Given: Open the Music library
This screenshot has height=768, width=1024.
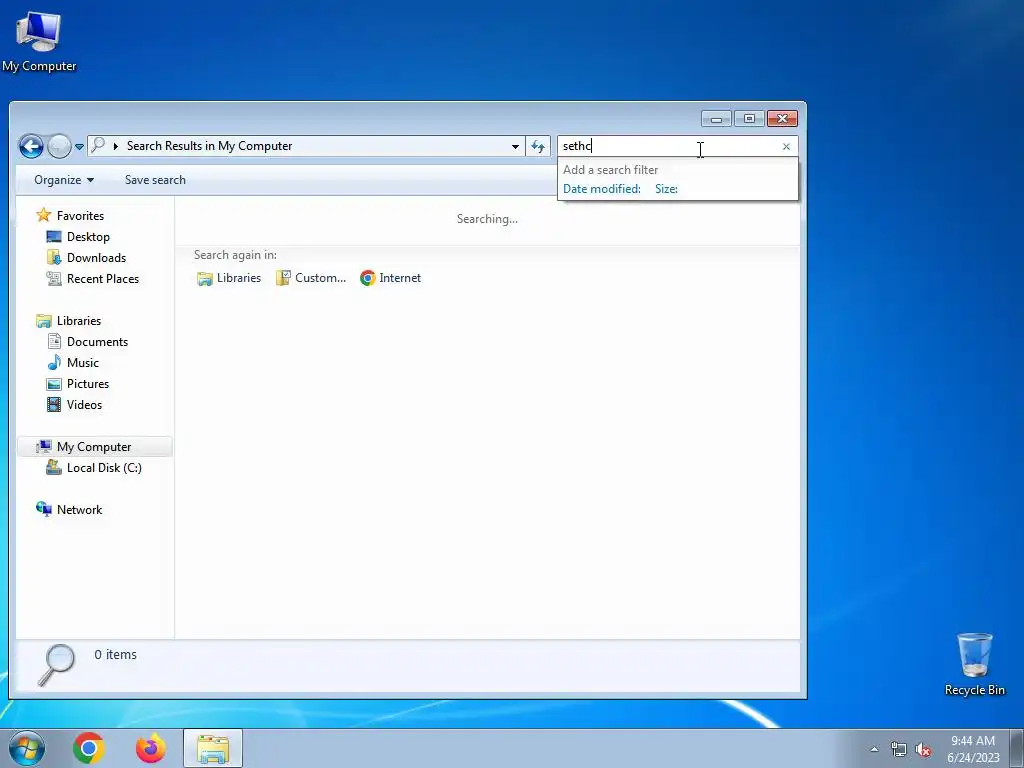Looking at the screenshot, I should pyautogui.click(x=82, y=362).
